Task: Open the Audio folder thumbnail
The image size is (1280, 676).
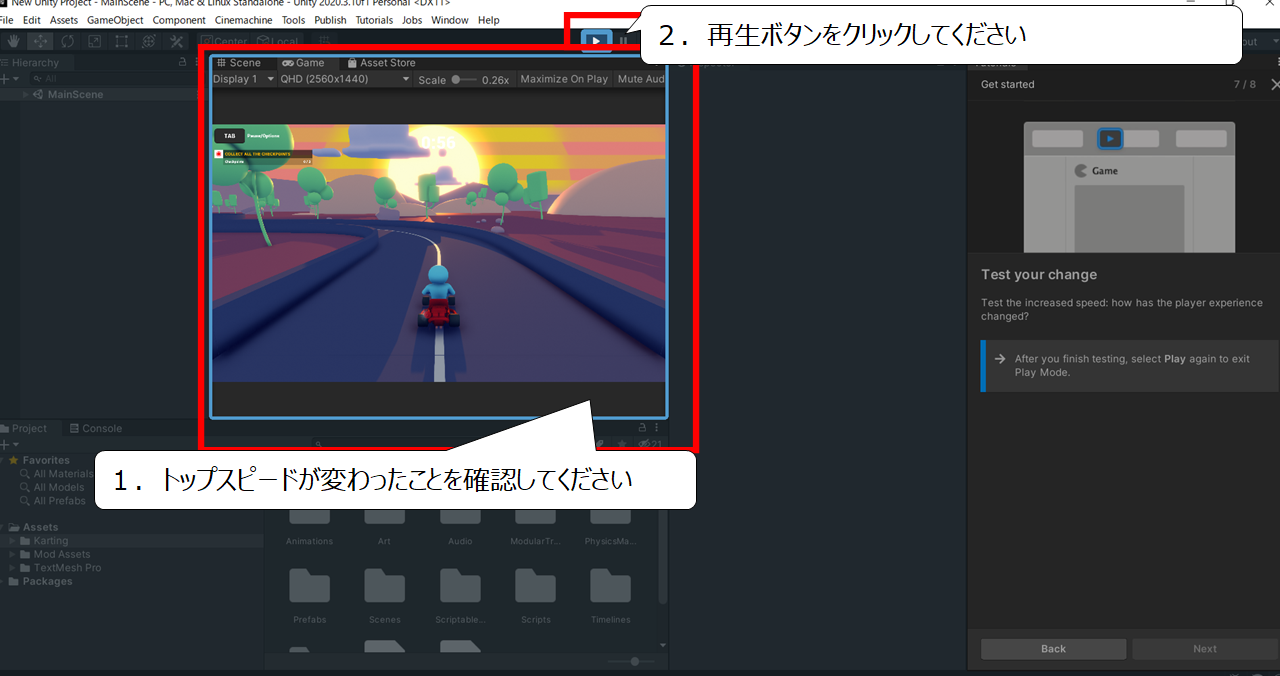Action: coord(460,518)
